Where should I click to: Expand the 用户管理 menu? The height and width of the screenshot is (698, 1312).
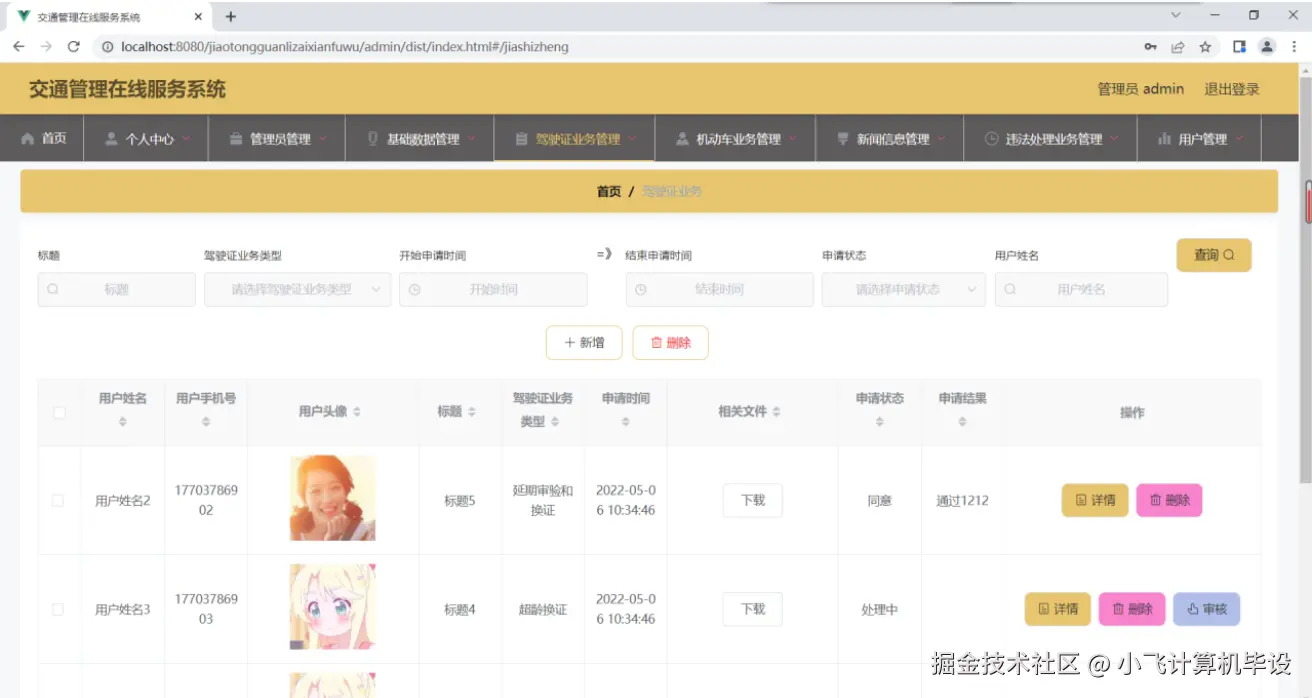(1199, 139)
